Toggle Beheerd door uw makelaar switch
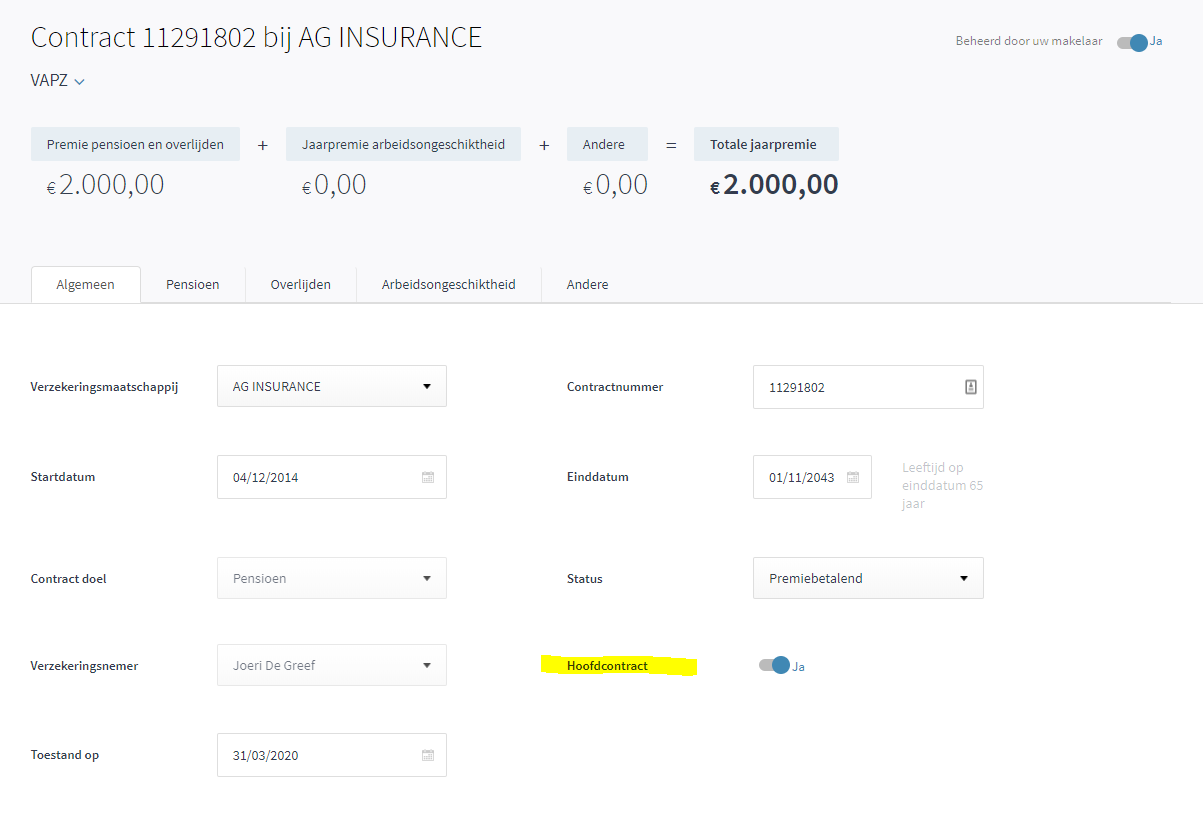This screenshot has width=1203, height=819. (x=1133, y=42)
